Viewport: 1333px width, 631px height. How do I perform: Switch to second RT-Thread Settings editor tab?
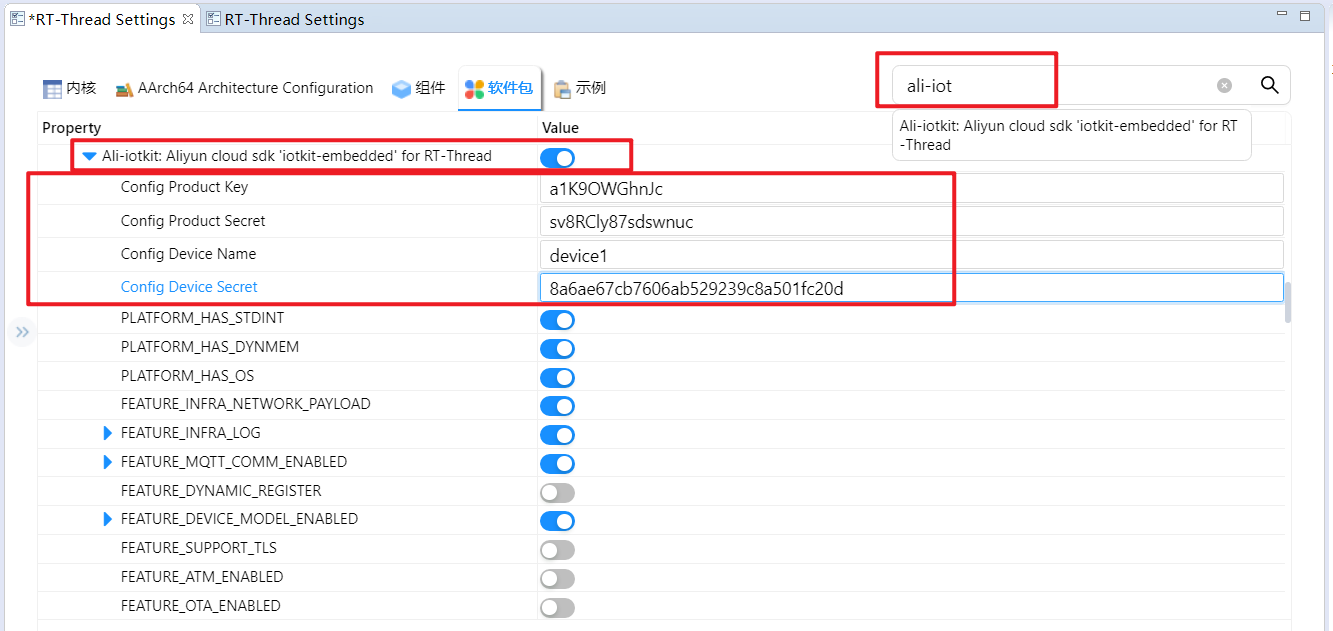[285, 19]
